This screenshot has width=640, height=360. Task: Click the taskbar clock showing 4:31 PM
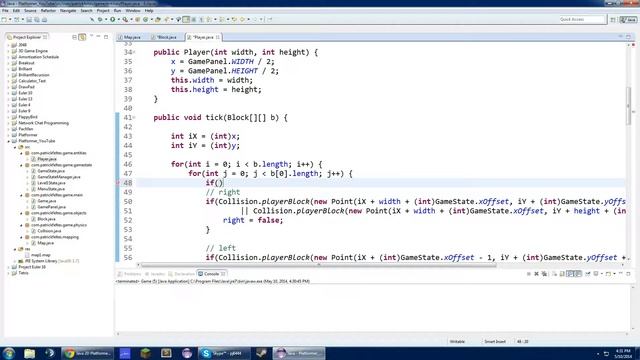click(622, 353)
